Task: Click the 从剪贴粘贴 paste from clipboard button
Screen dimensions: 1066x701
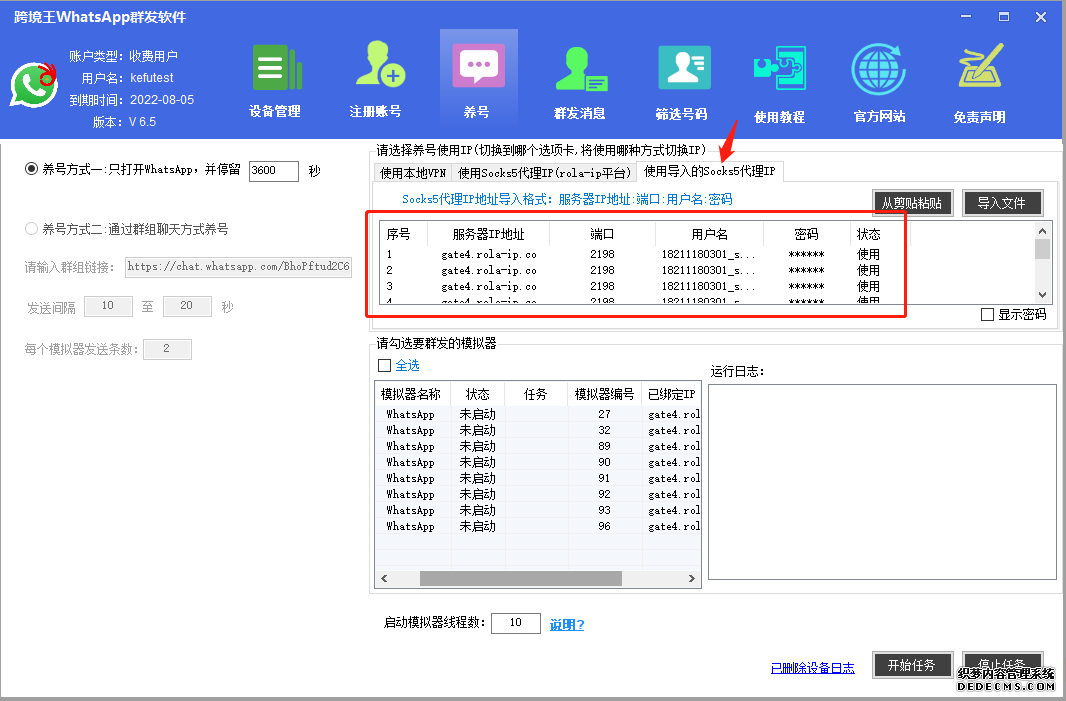Action: coord(911,202)
